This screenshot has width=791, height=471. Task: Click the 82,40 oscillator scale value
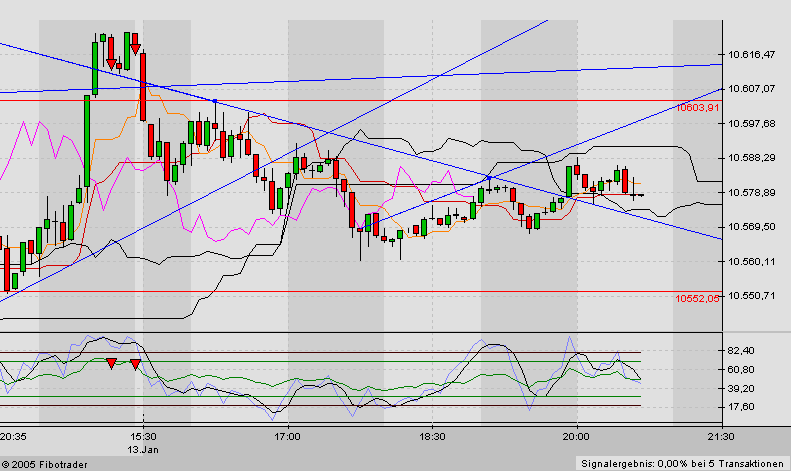tap(741, 350)
